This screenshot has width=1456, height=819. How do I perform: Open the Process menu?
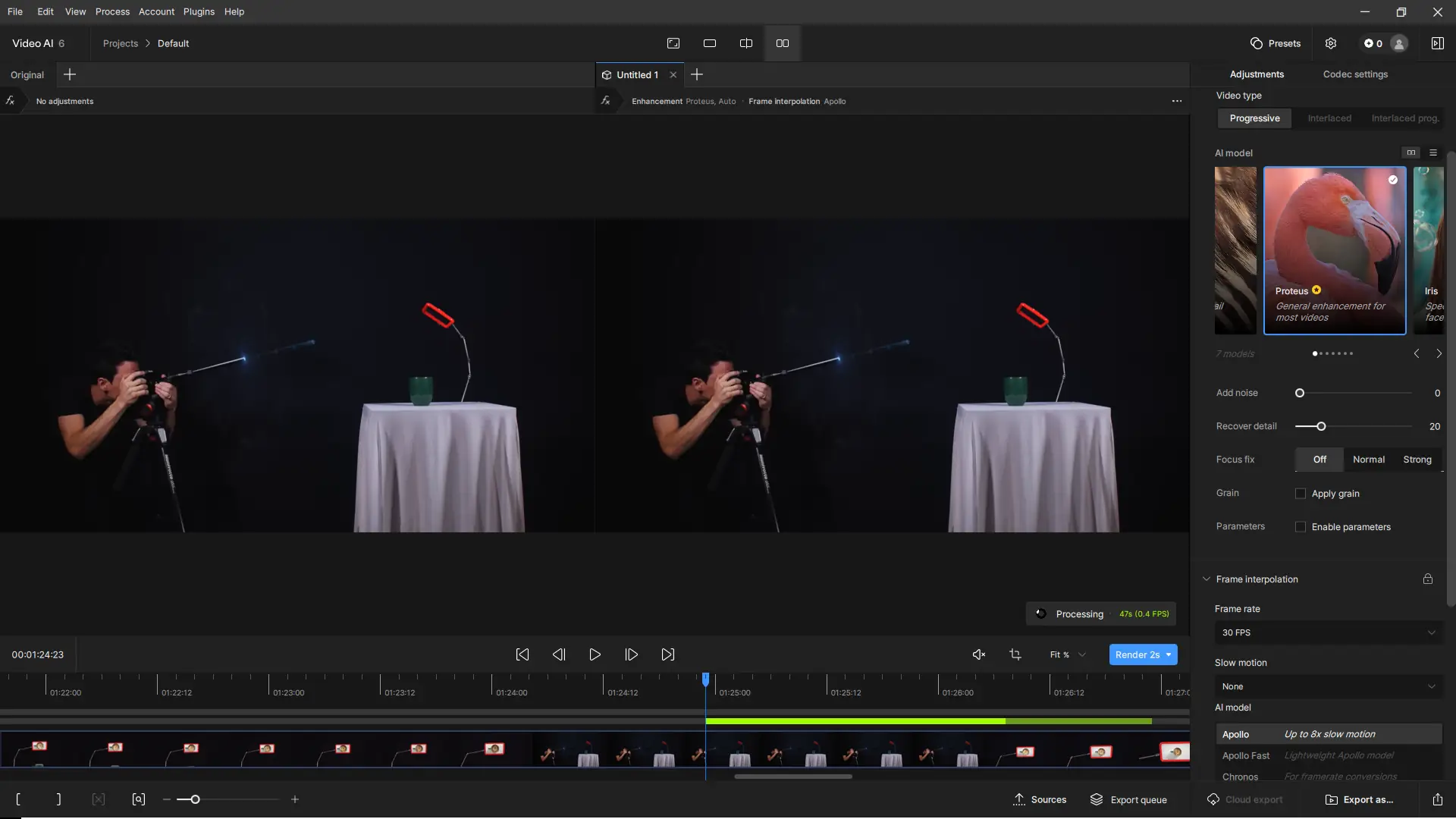[x=112, y=11]
